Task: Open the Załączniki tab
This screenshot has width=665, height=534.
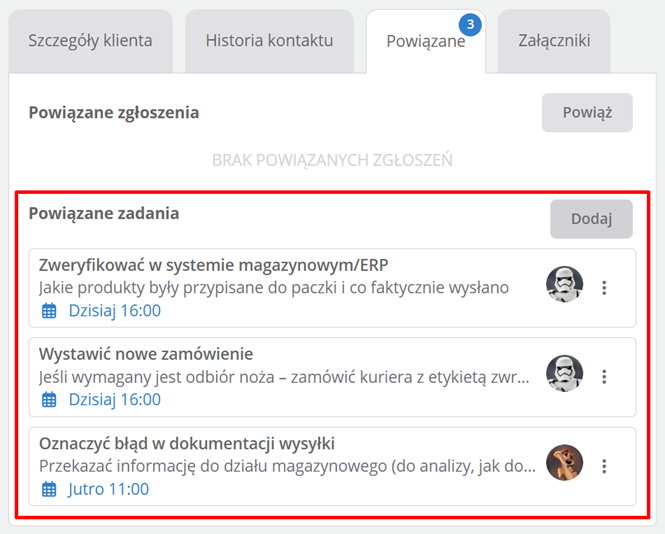Action: [554, 41]
